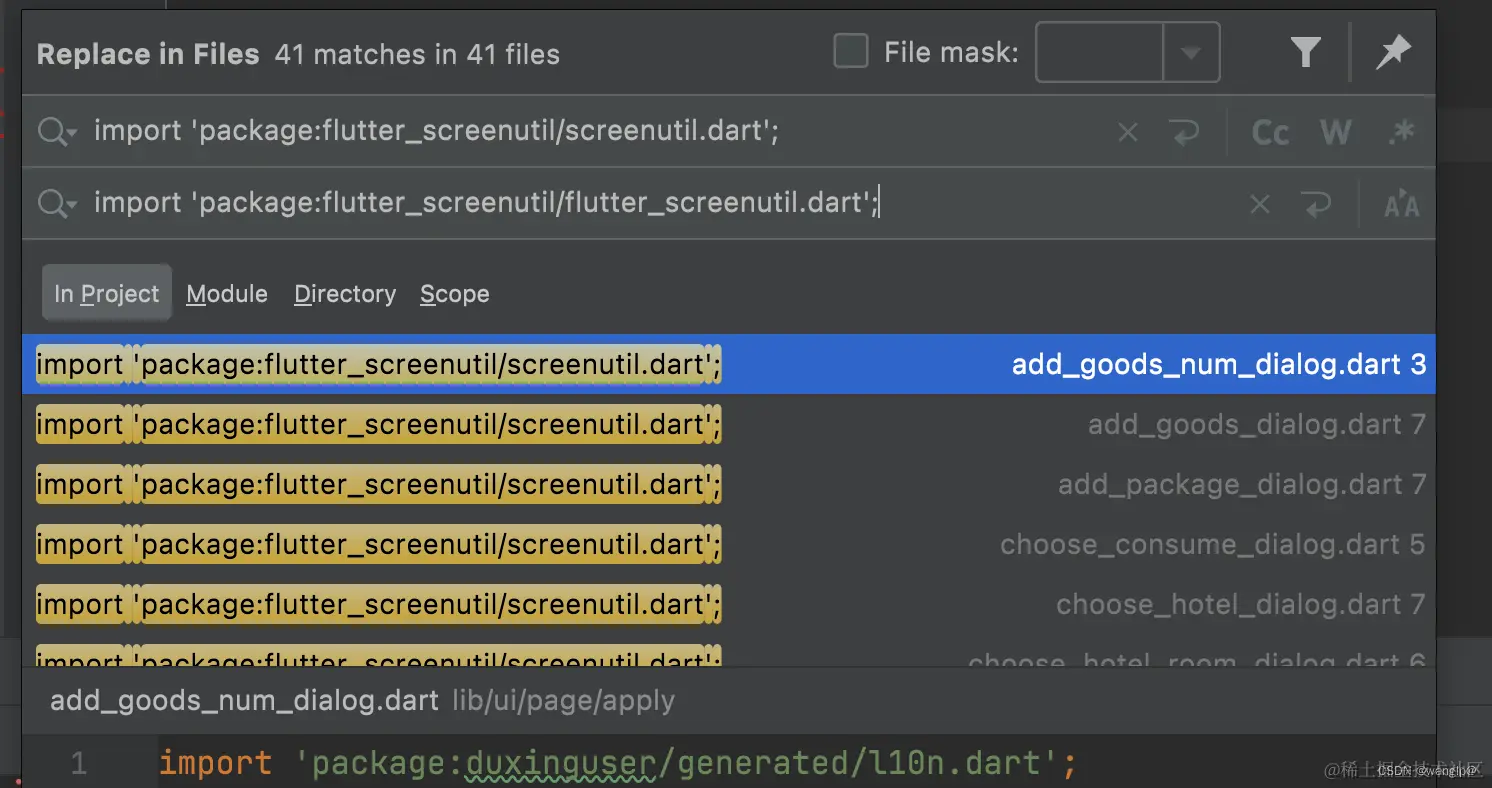The width and height of the screenshot is (1492, 788).
Task: Click the add_goods_num_dialog.dart preview file name
Action: [x=244, y=701]
